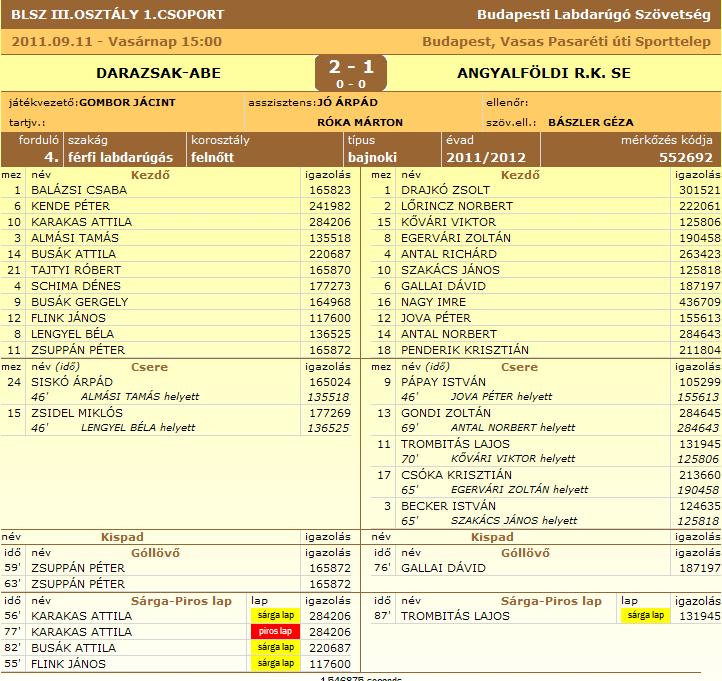Click BUSÁK ATTILA in the card list

(73, 648)
